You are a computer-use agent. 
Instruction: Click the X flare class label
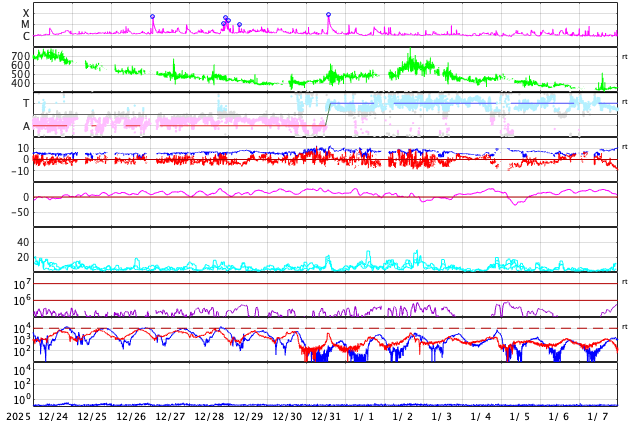tap(26, 13)
